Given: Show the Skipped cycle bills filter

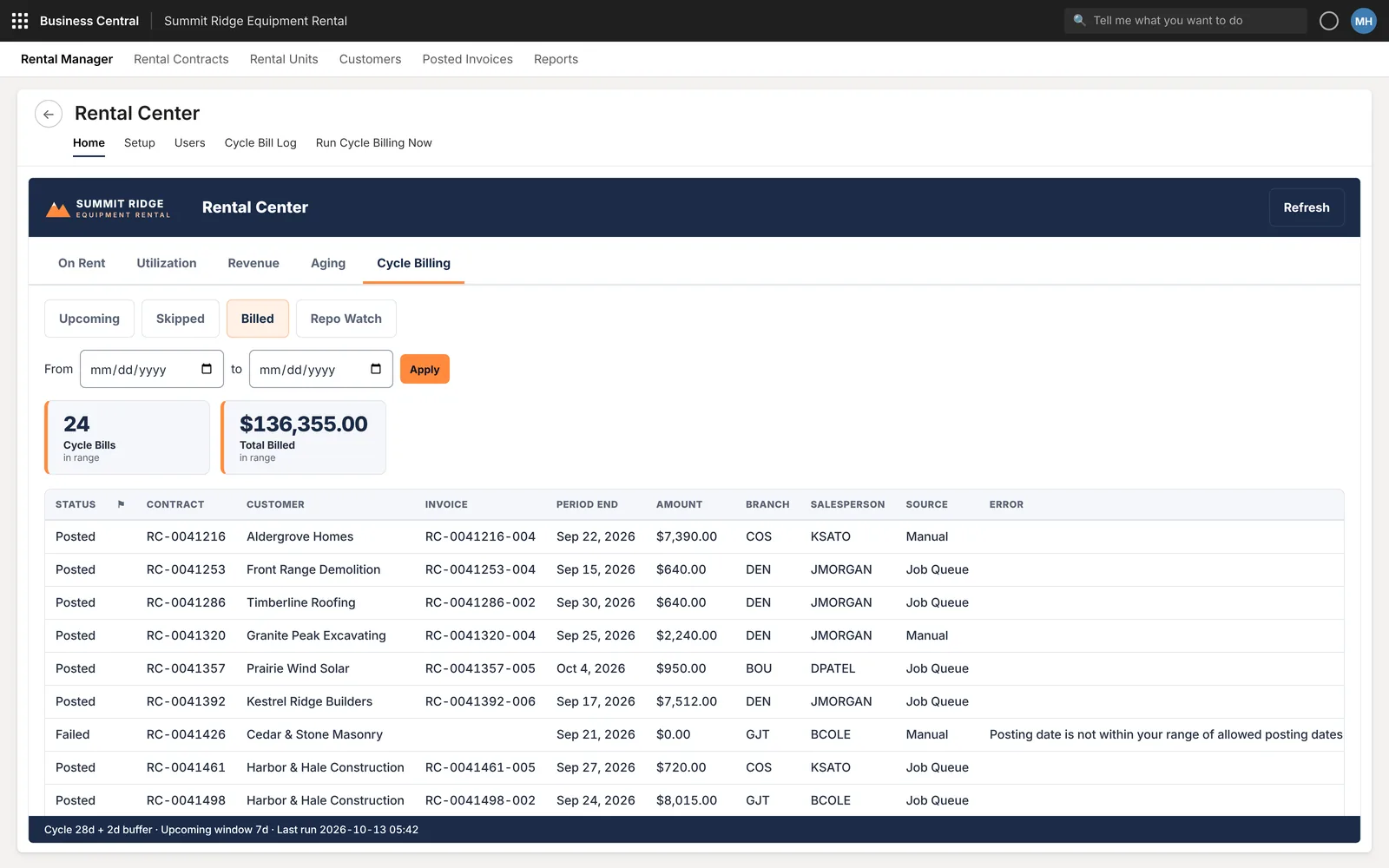Looking at the screenshot, I should (x=181, y=319).
